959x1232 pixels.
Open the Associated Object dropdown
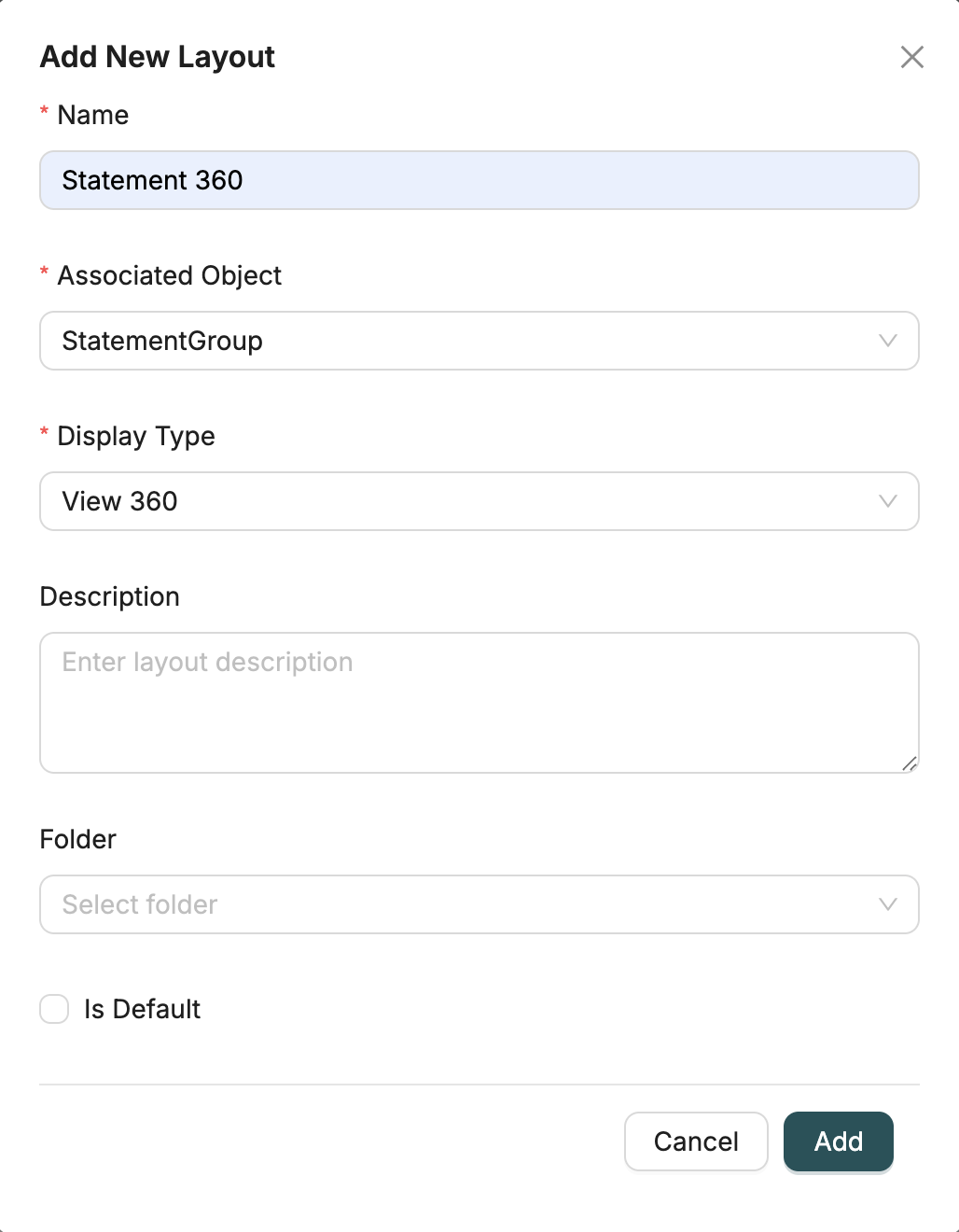(466, 341)
